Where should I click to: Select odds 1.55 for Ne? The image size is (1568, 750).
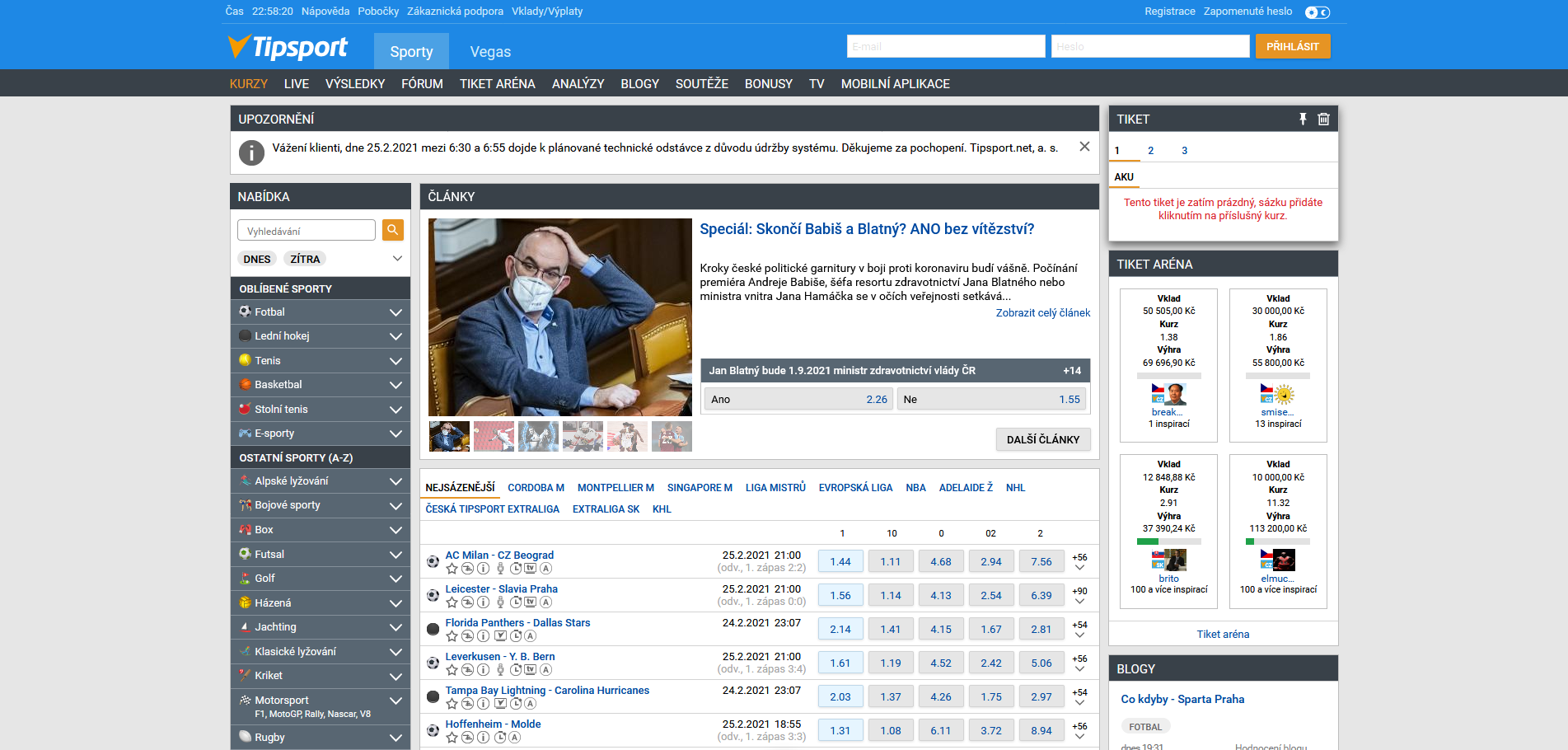(x=991, y=399)
